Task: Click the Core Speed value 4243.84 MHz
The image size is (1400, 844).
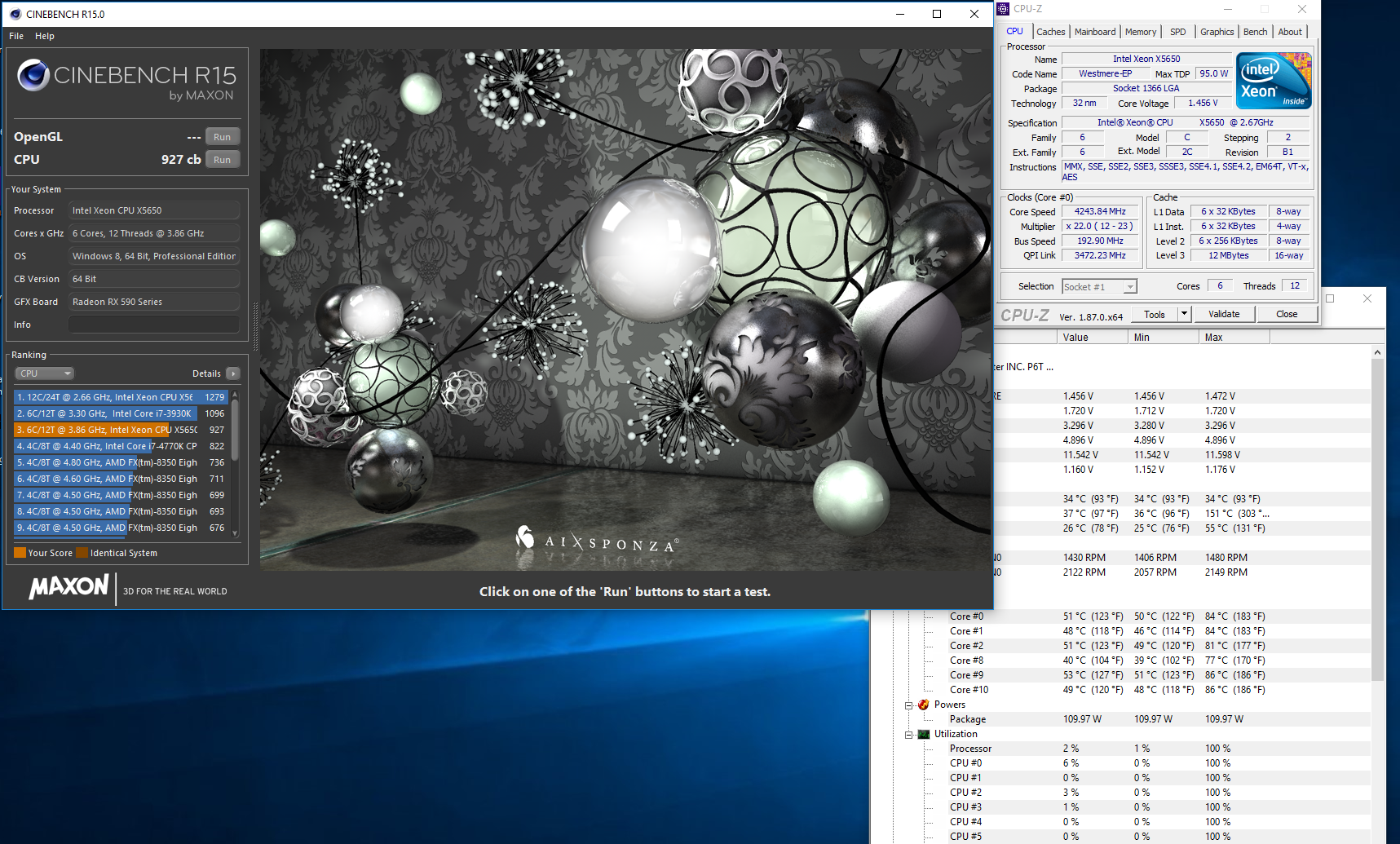Action: tap(1100, 211)
